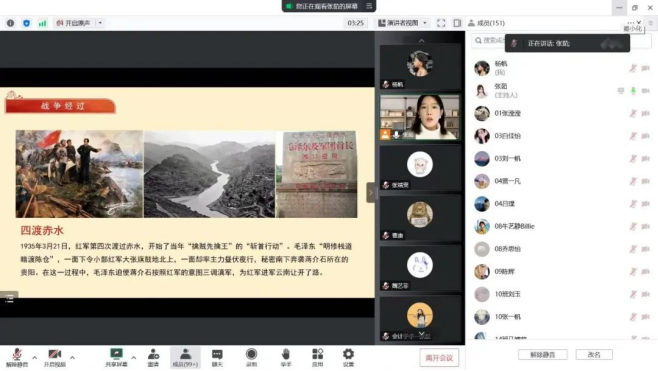The height and width of the screenshot is (371, 658).
Task: Expand video options arrow beside camera
Action: (x=72, y=358)
